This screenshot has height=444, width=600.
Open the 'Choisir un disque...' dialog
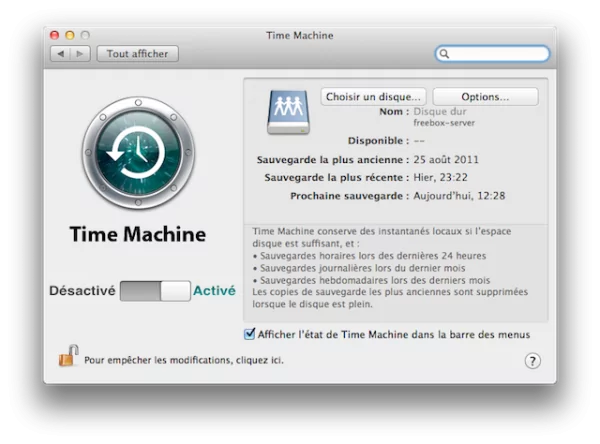(373, 97)
